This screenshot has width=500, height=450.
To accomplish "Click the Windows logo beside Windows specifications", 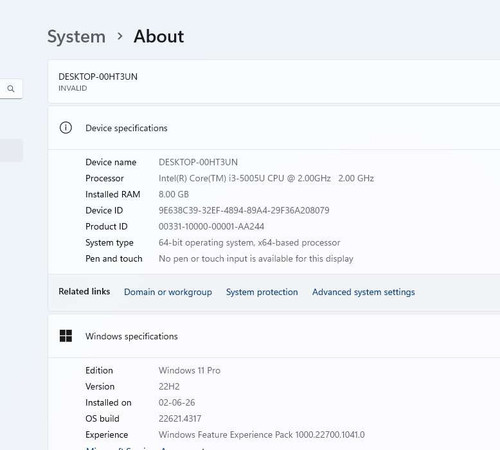I will (66, 336).
